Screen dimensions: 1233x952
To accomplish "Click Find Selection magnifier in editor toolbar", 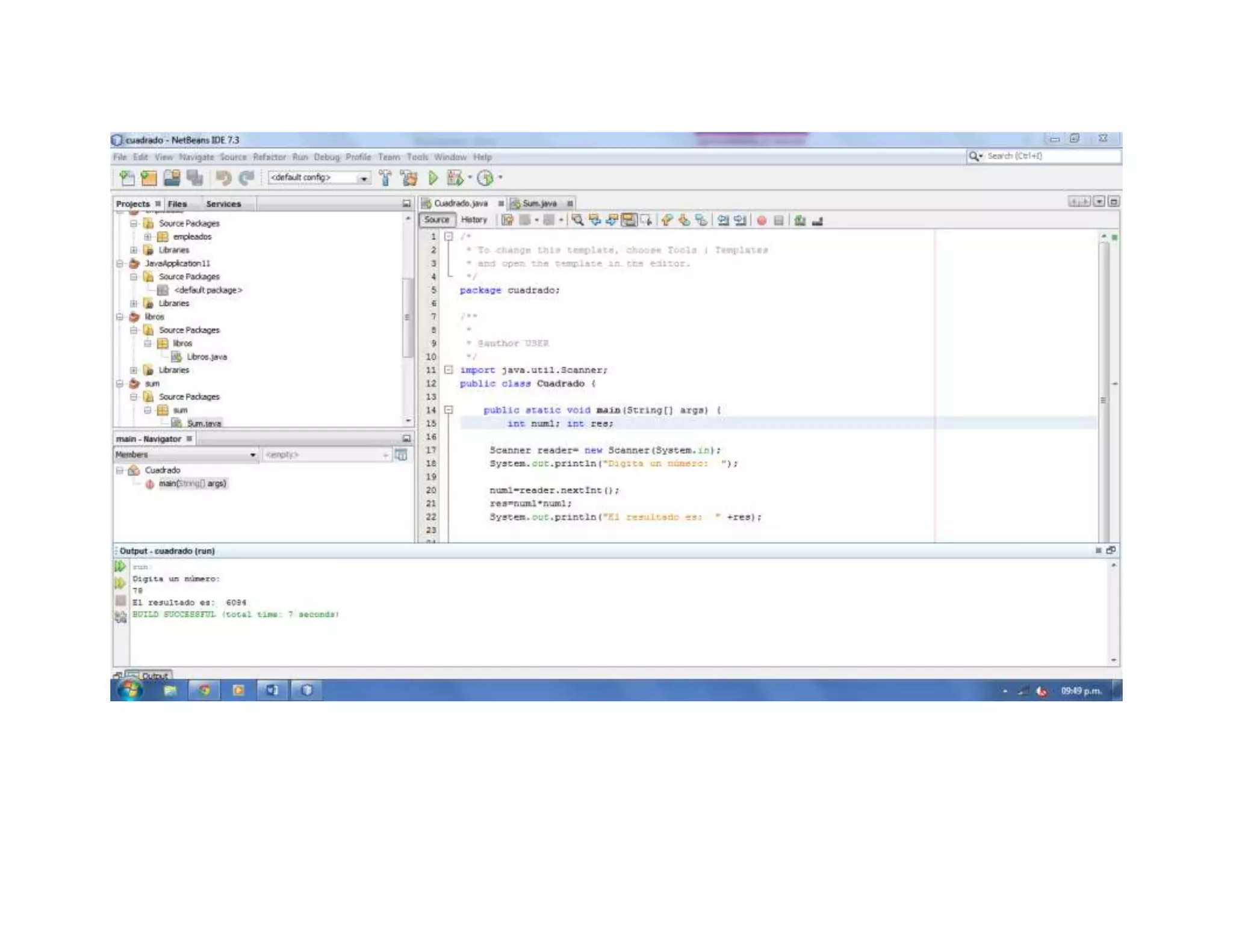I will 577,220.
